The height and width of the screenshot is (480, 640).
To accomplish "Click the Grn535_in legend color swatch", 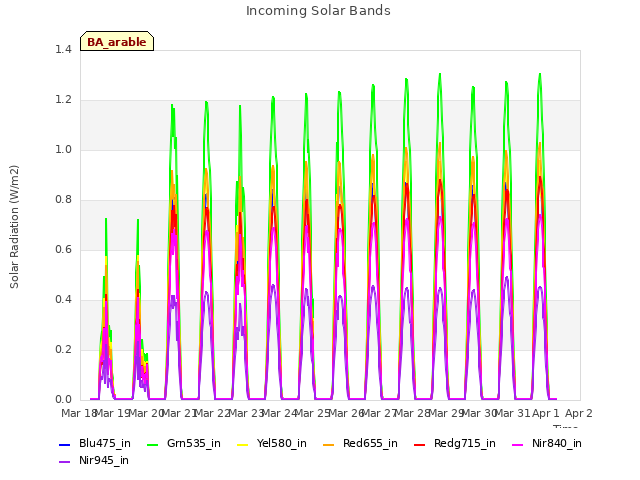I will point(152,444).
